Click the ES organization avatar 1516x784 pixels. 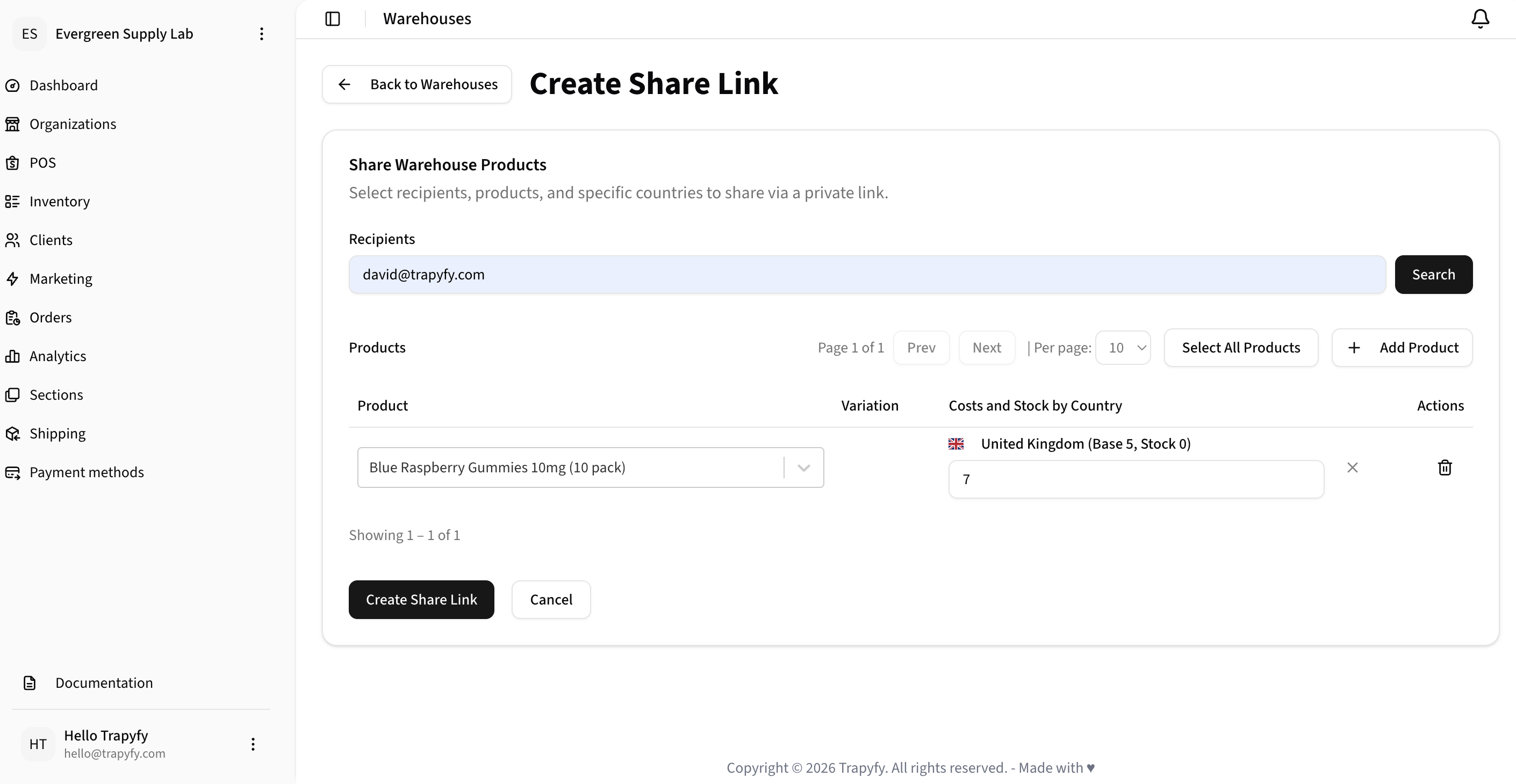click(30, 34)
